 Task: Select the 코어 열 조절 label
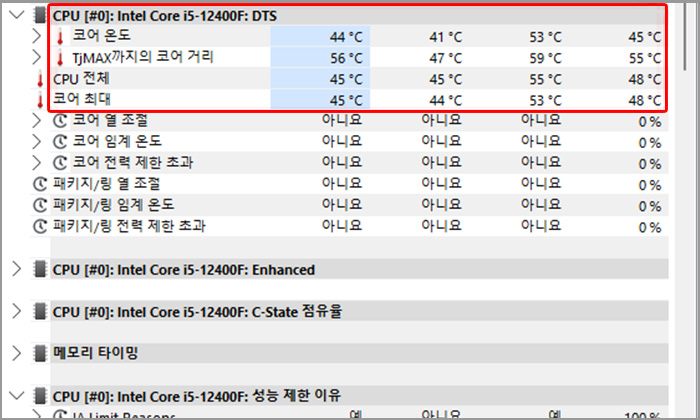click(110, 120)
